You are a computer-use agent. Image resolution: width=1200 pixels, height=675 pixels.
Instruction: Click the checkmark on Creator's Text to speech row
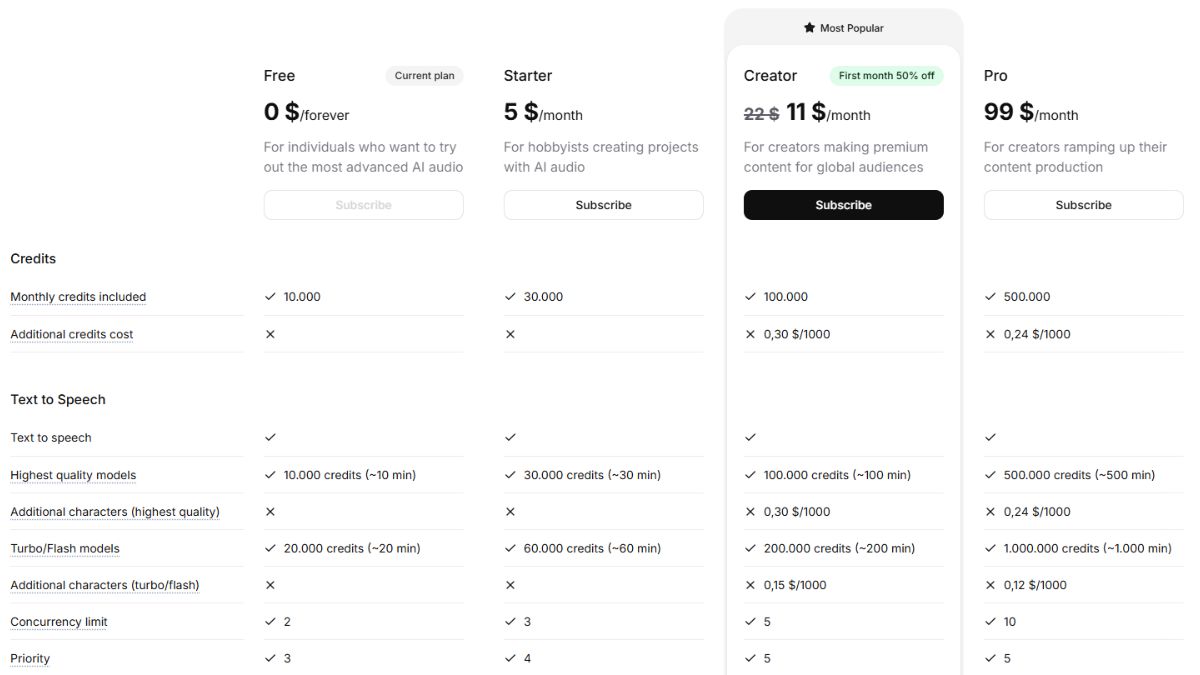[x=750, y=437]
